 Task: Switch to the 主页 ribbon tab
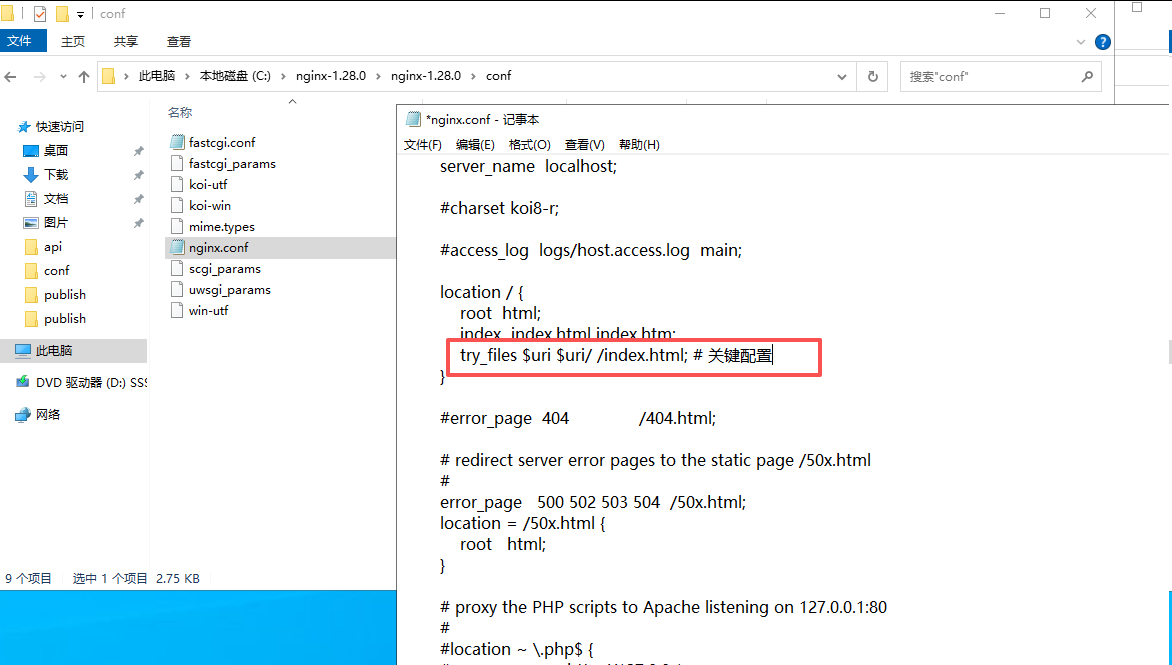click(73, 41)
